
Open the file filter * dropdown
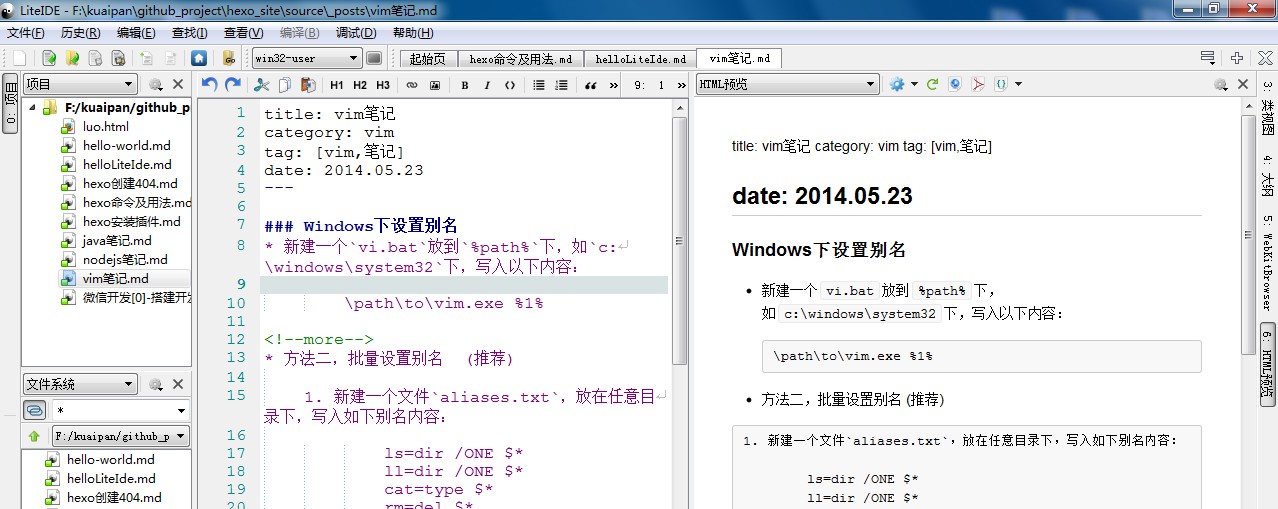coord(121,411)
